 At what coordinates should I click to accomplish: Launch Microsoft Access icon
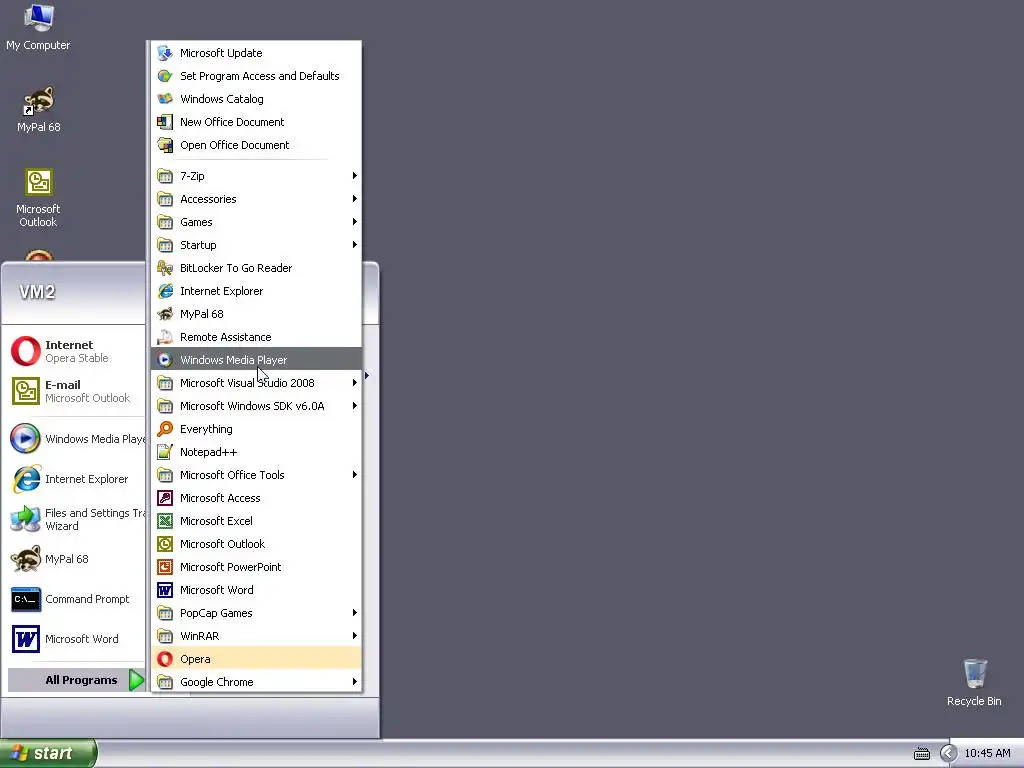point(165,498)
